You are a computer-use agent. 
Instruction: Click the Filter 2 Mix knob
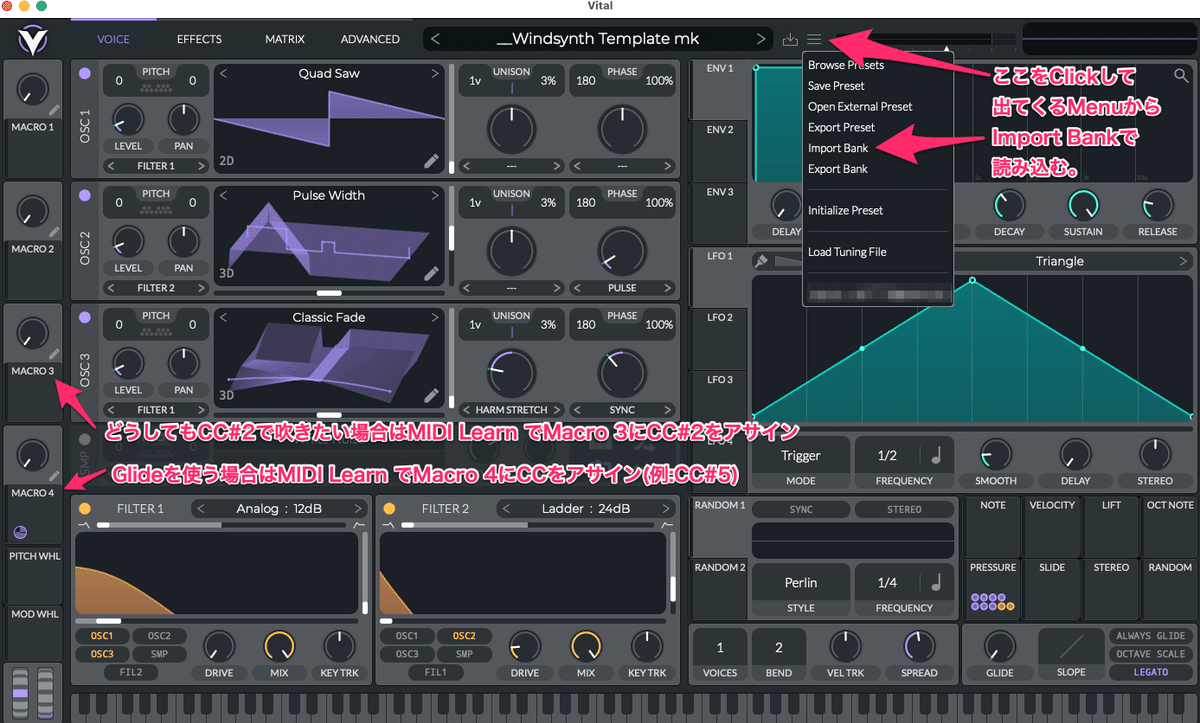tap(585, 647)
